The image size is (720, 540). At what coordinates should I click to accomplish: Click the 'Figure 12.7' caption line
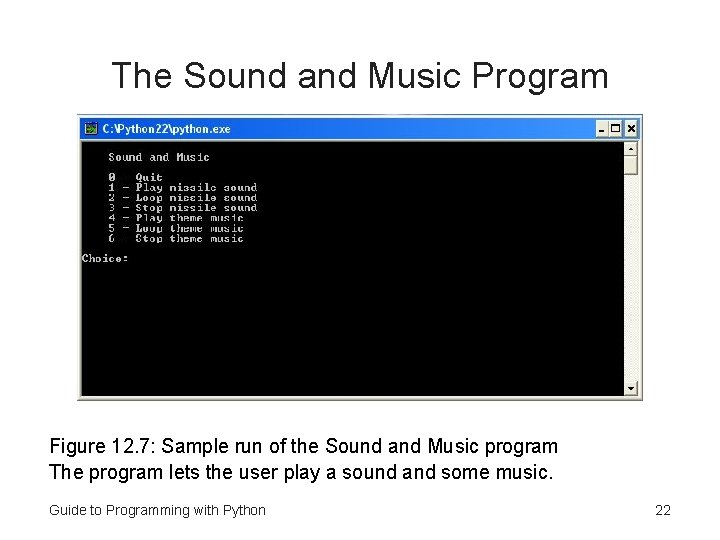click(304, 446)
